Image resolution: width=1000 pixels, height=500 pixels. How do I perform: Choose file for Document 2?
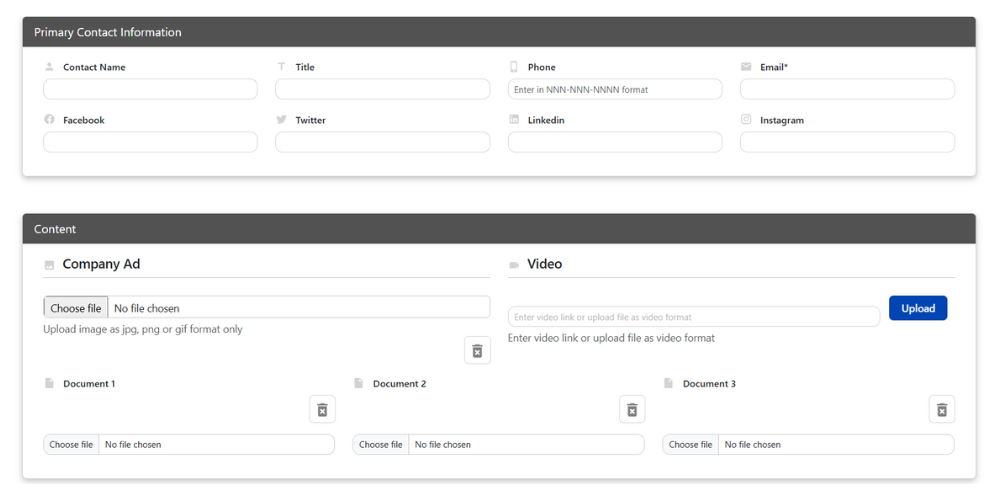[x=381, y=445]
